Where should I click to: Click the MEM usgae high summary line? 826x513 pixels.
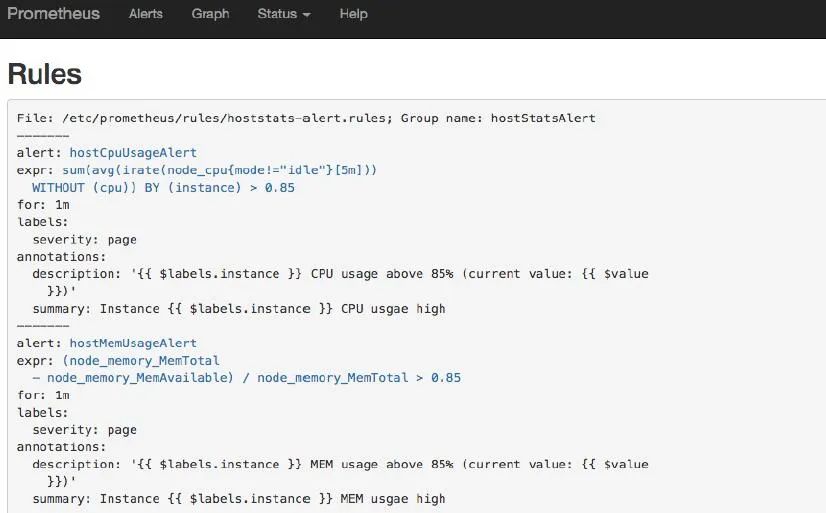[x=239, y=498]
